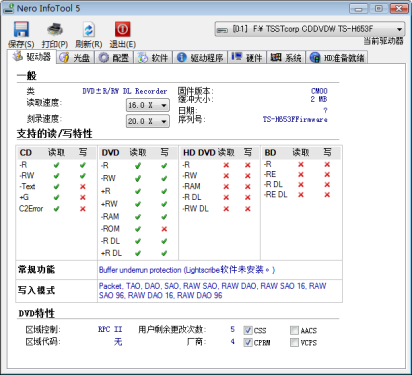Switch to the 驱动程序 (Drivers) tab

pos(200,58)
